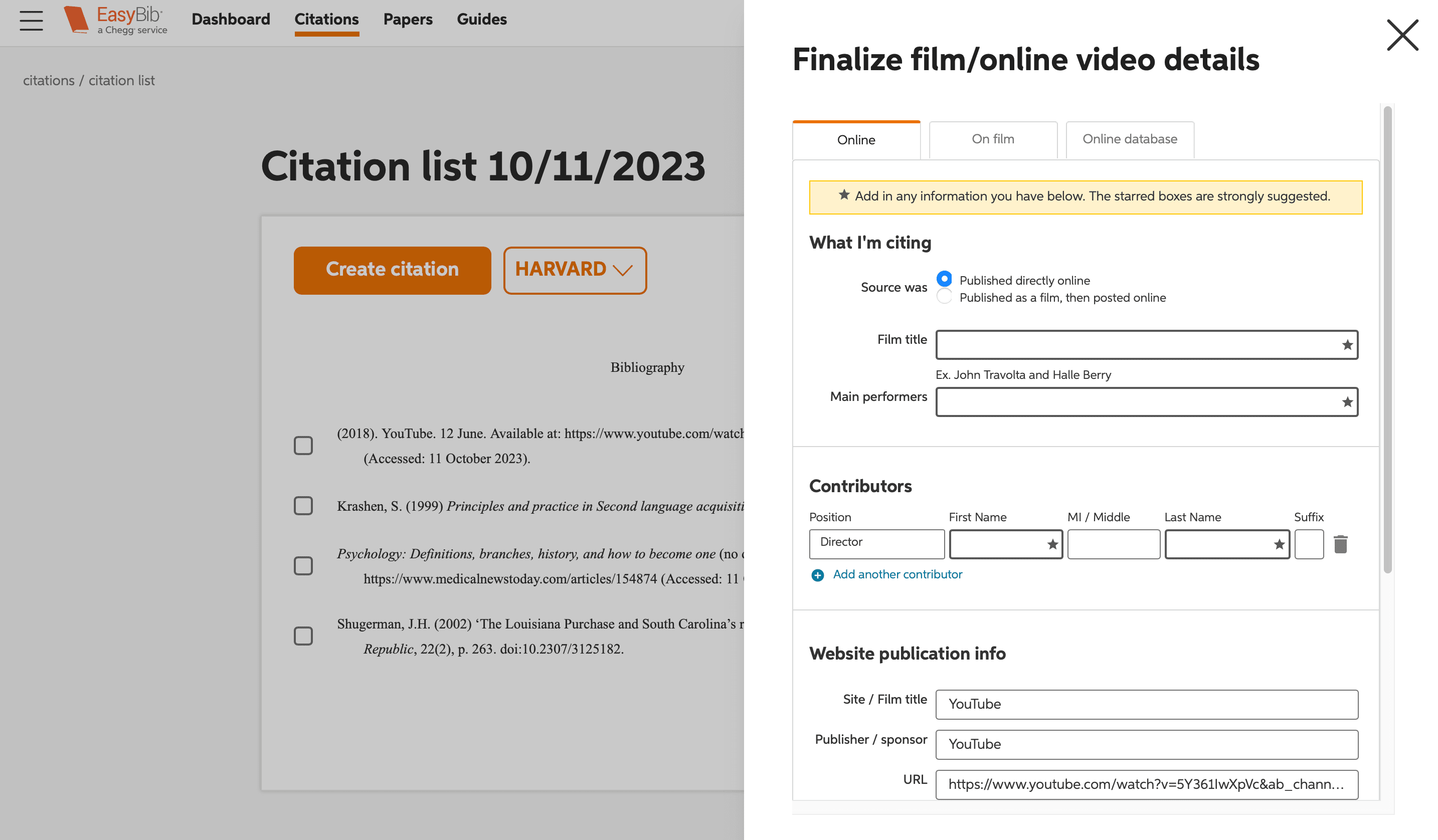Click the plus icon to add another contributor

pyautogui.click(x=817, y=575)
